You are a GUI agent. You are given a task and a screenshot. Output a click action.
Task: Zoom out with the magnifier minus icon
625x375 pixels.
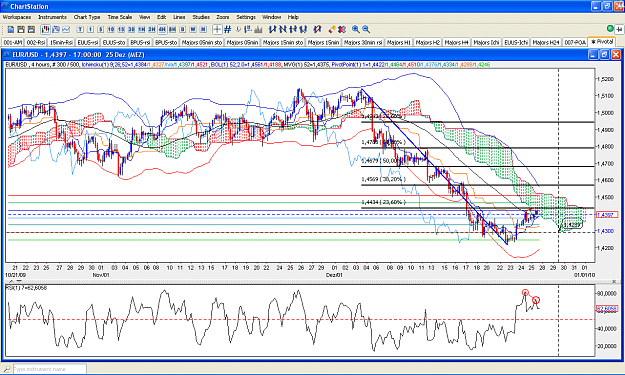pos(366,29)
